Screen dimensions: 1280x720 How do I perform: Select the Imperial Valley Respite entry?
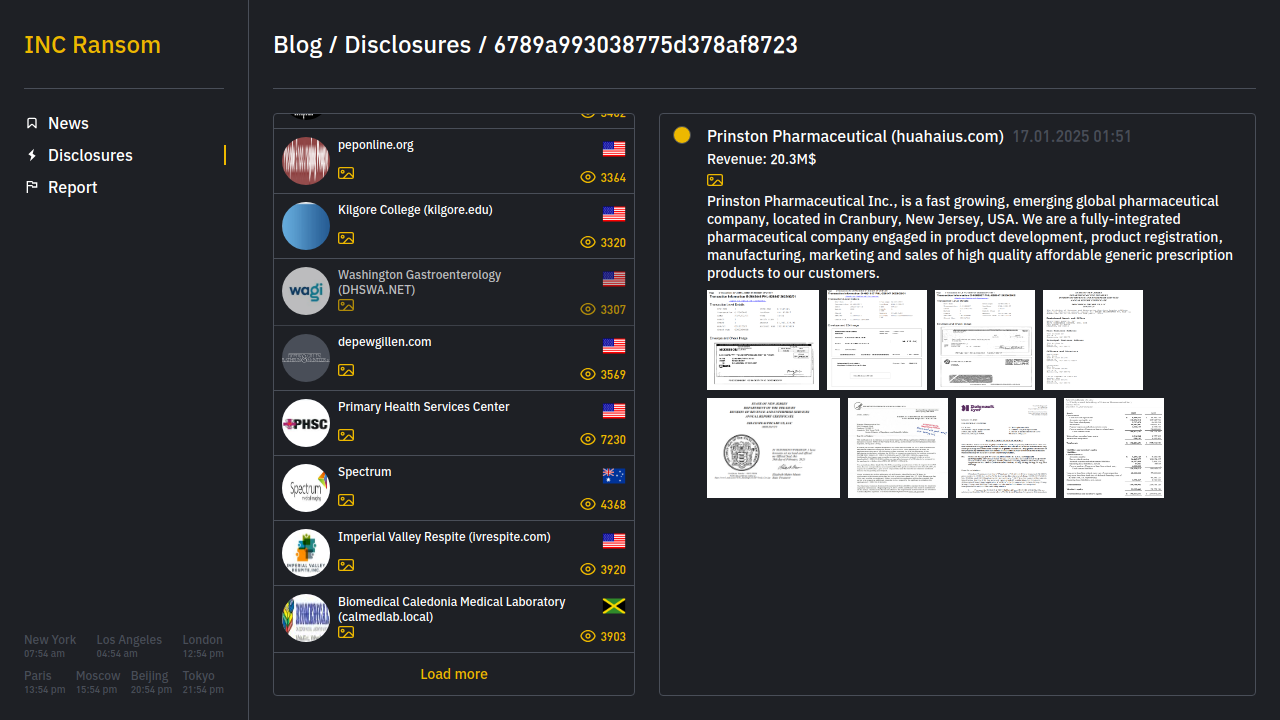444,537
